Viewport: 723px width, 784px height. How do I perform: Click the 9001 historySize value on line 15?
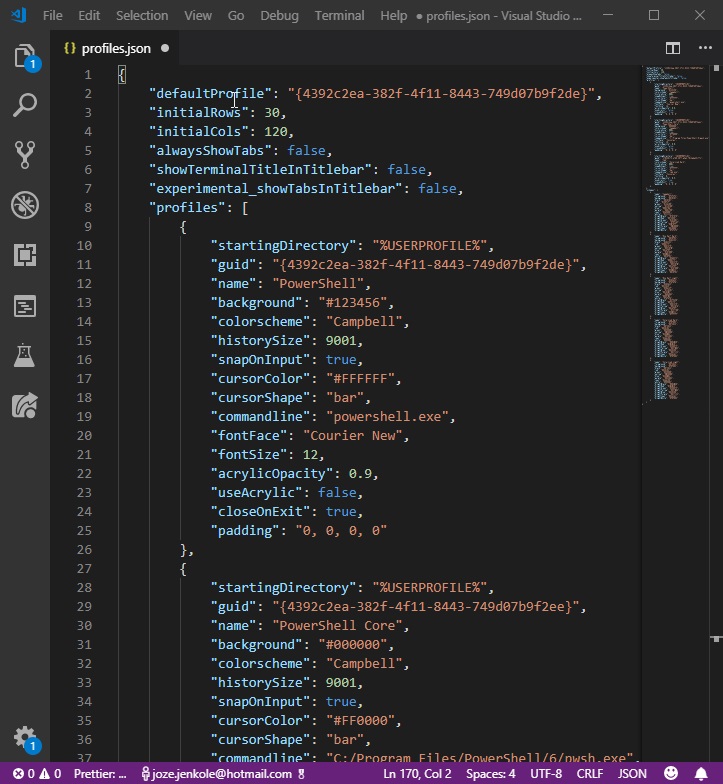(340, 340)
